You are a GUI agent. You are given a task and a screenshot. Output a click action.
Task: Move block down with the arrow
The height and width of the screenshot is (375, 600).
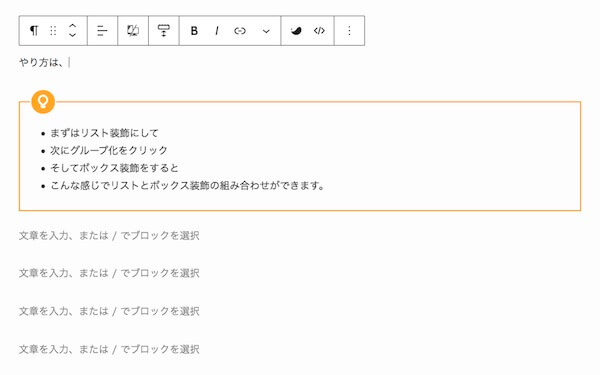coord(72,35)
